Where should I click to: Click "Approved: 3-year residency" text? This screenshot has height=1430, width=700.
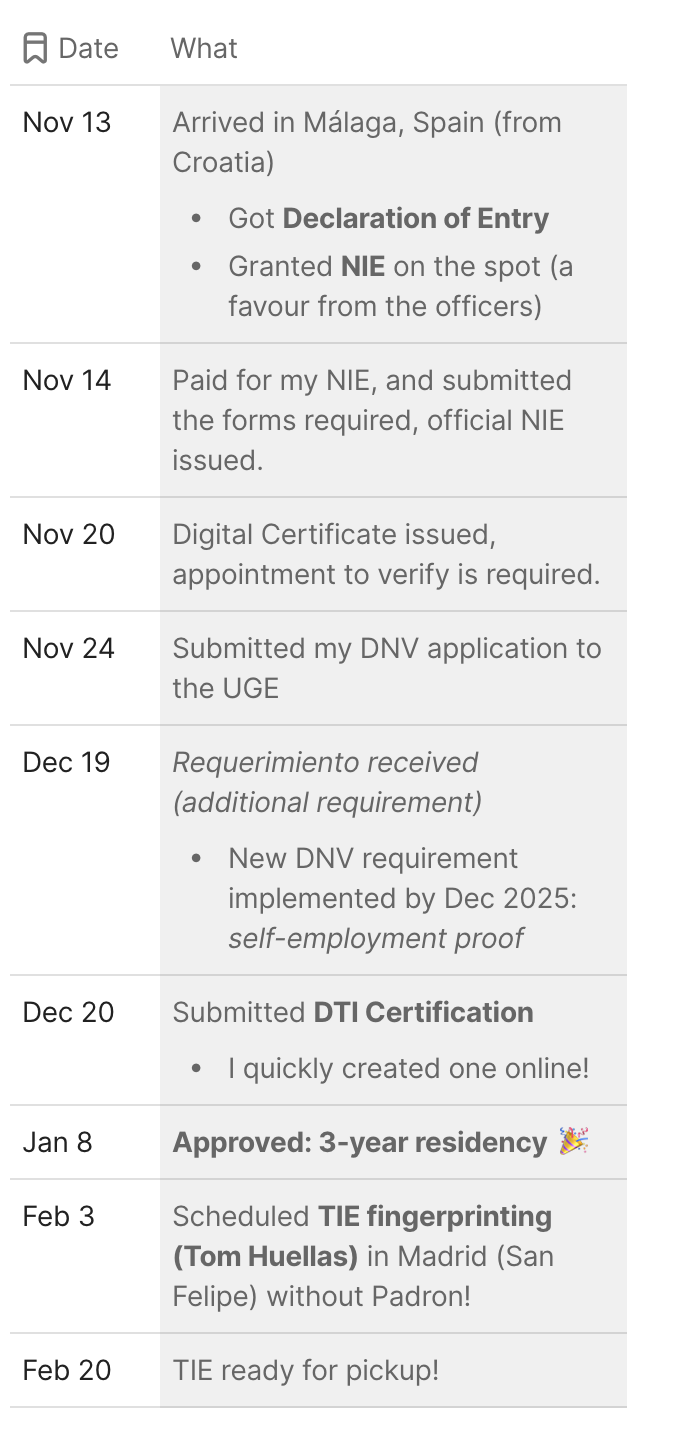(360, 1142)
